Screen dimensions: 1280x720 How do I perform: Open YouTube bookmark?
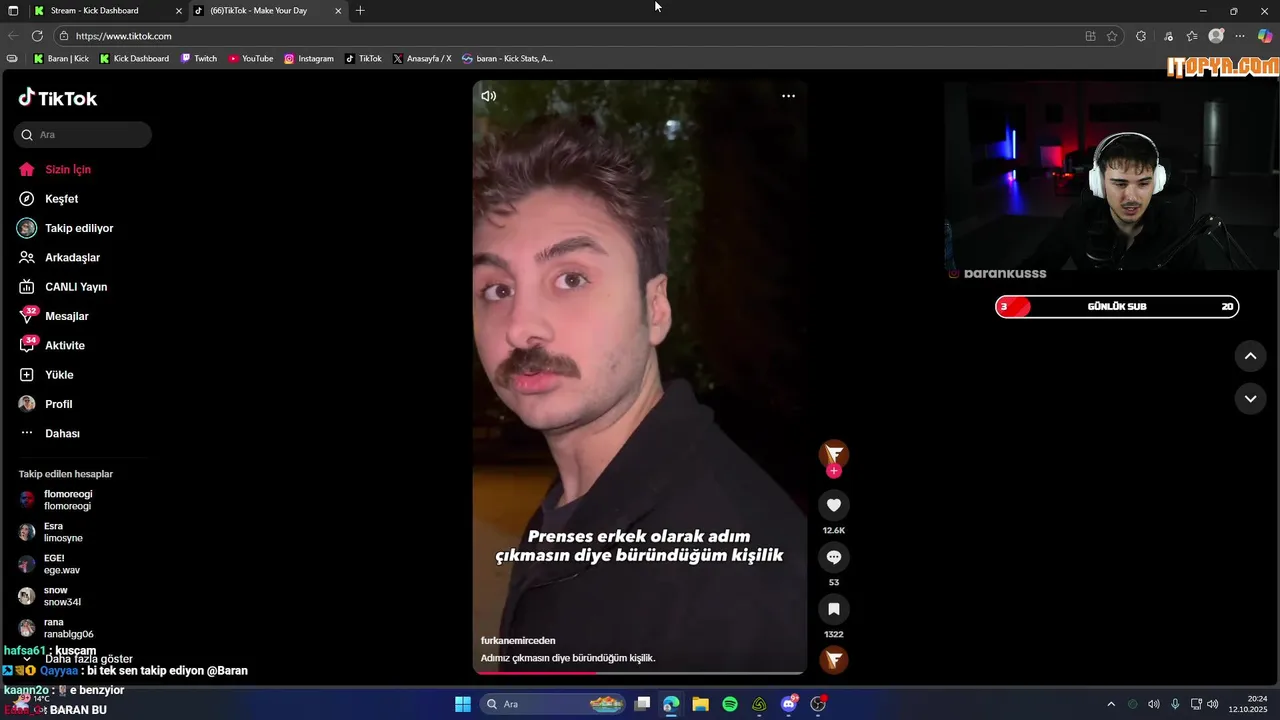[x=251, y=59]
